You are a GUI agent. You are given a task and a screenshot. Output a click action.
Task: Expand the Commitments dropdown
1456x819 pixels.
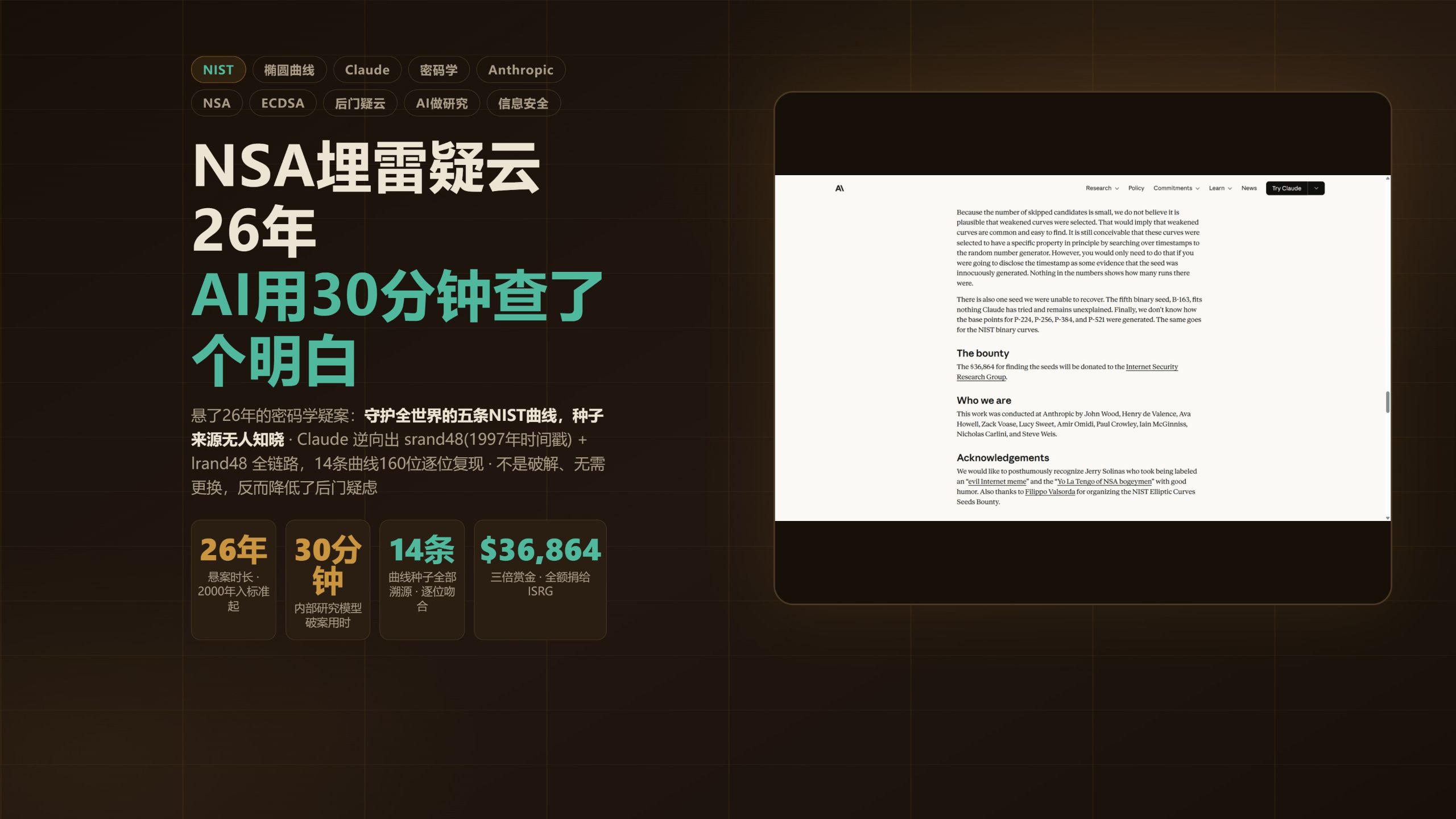click(1176, 188)
